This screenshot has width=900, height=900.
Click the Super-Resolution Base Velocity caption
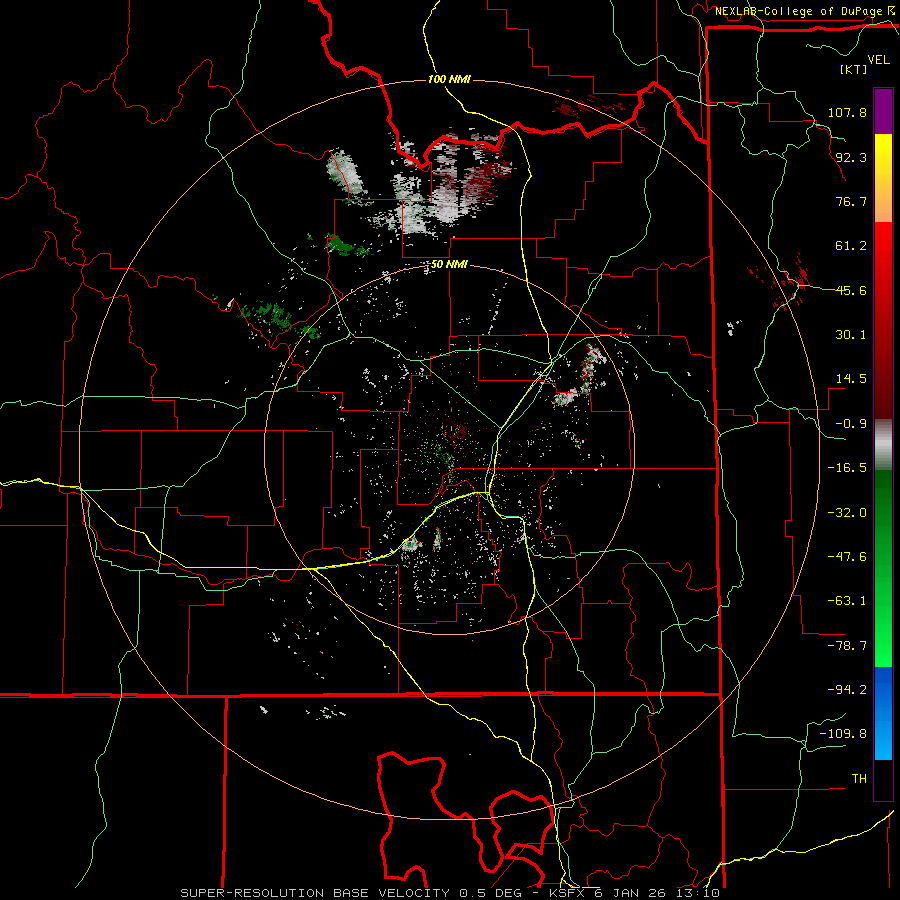pyautogui.click(x=449, y=893)
